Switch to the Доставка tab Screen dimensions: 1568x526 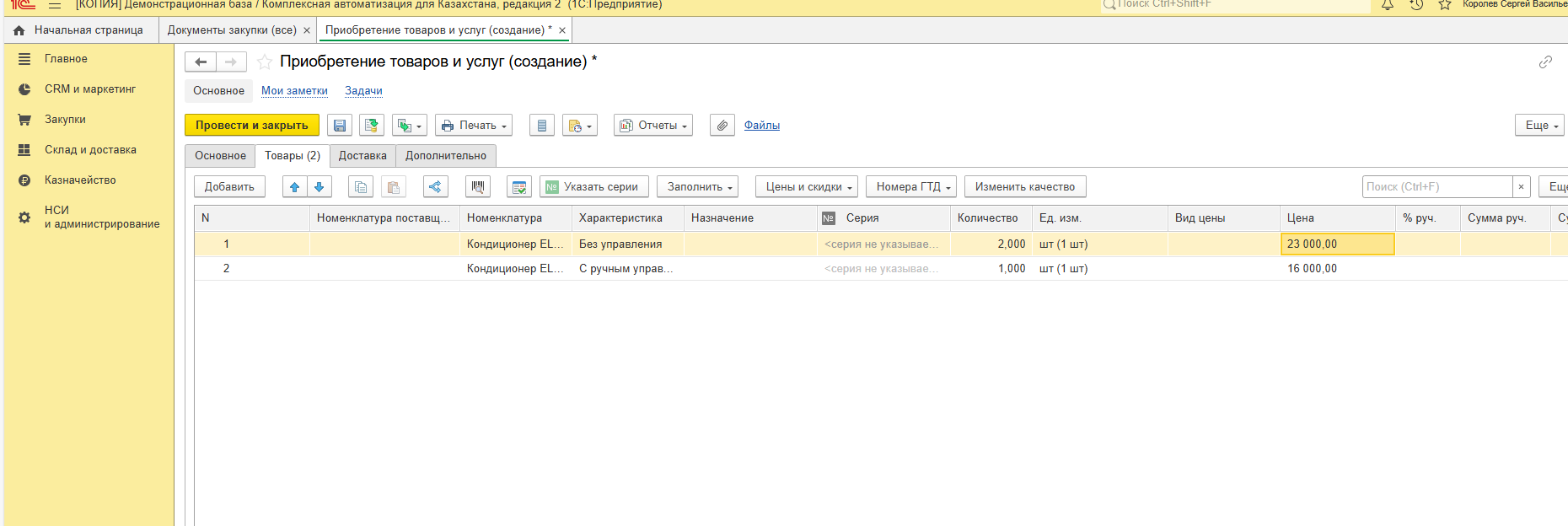tap(362, 156)
